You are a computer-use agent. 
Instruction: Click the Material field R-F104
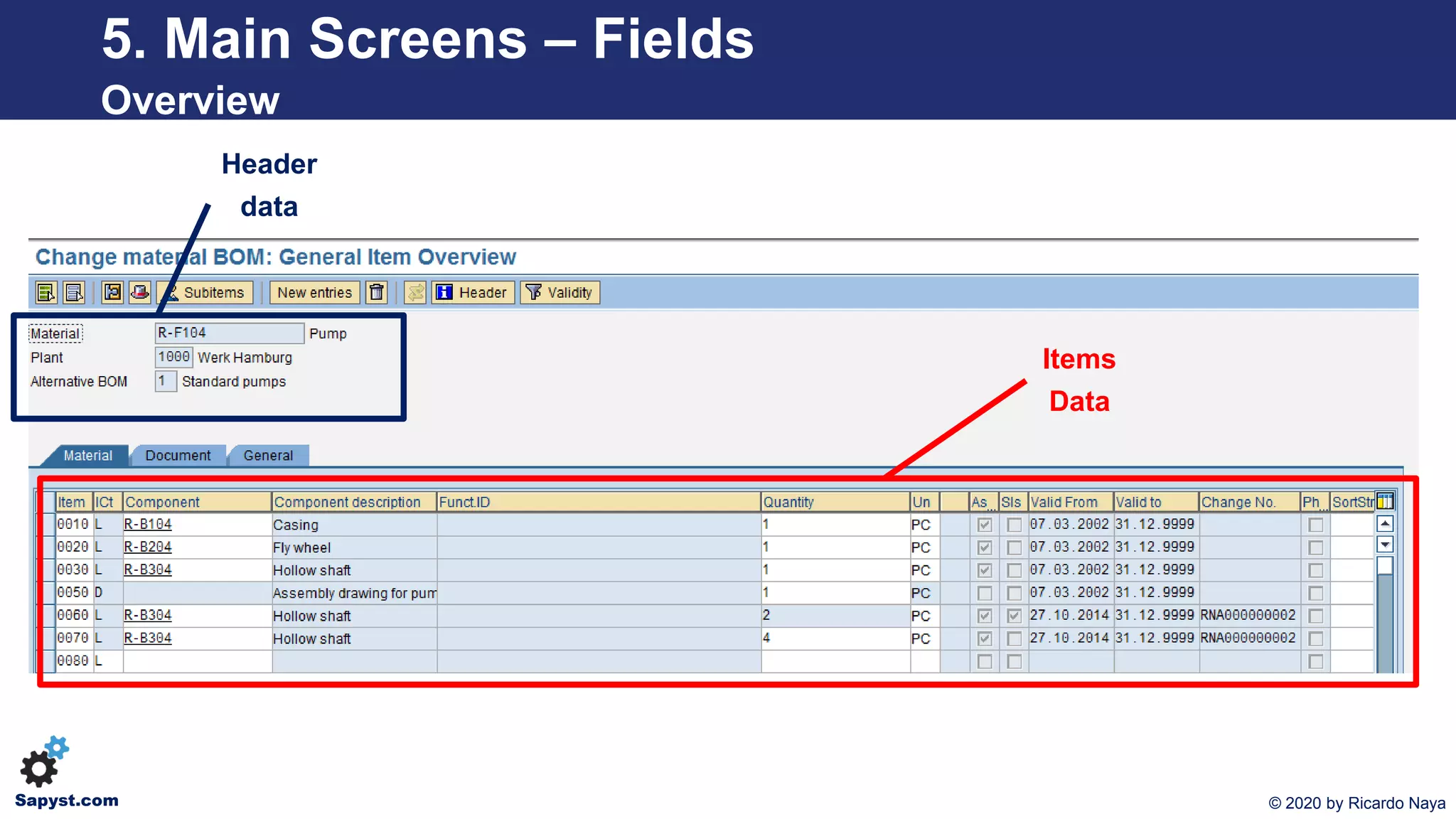click(230, 333)
